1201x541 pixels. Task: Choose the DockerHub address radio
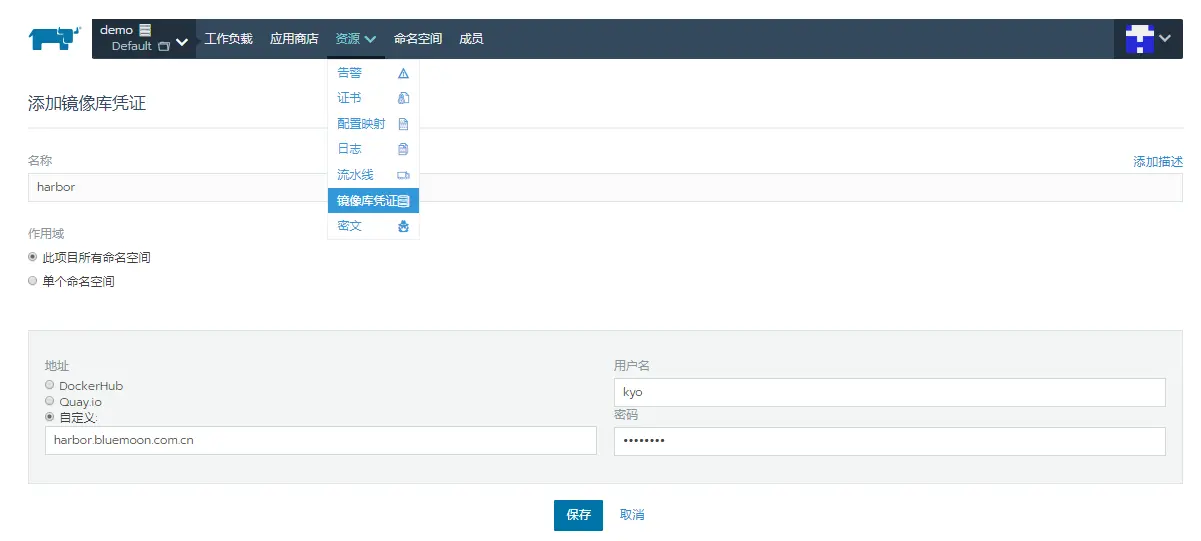(50, 385)
